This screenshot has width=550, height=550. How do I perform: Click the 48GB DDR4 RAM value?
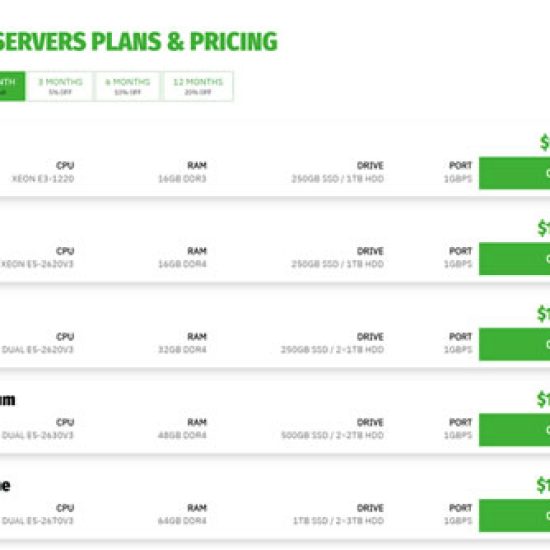point(182,435)
